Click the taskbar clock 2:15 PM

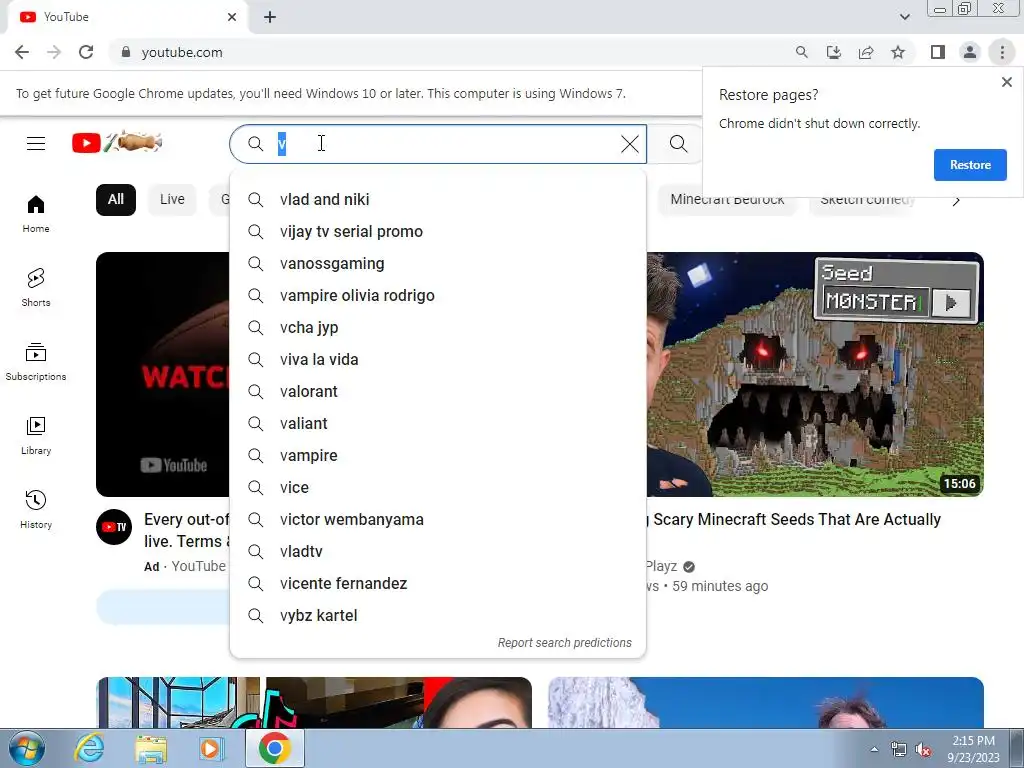(973, 748)
